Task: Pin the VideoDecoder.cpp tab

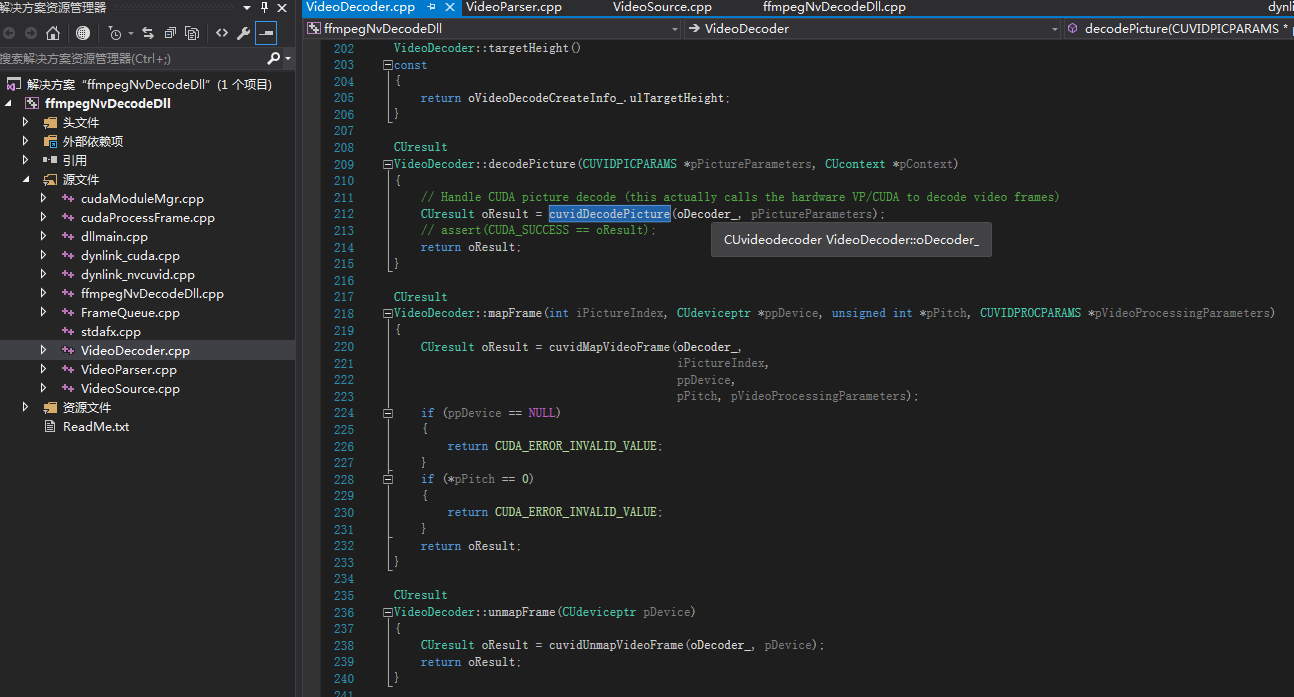Action: [x=431, y=7]
